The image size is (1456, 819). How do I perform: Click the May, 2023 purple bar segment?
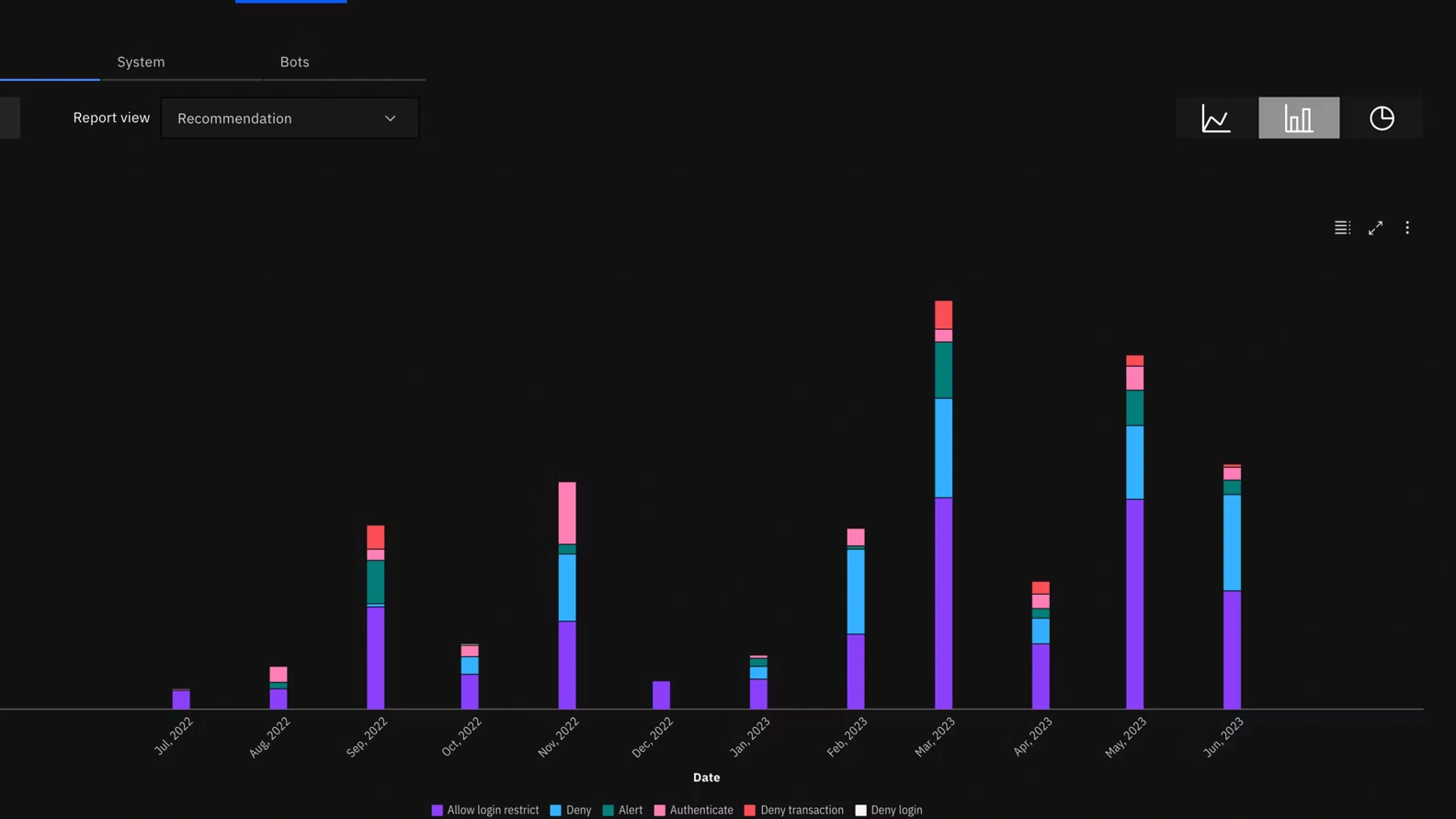[1134, 604]
